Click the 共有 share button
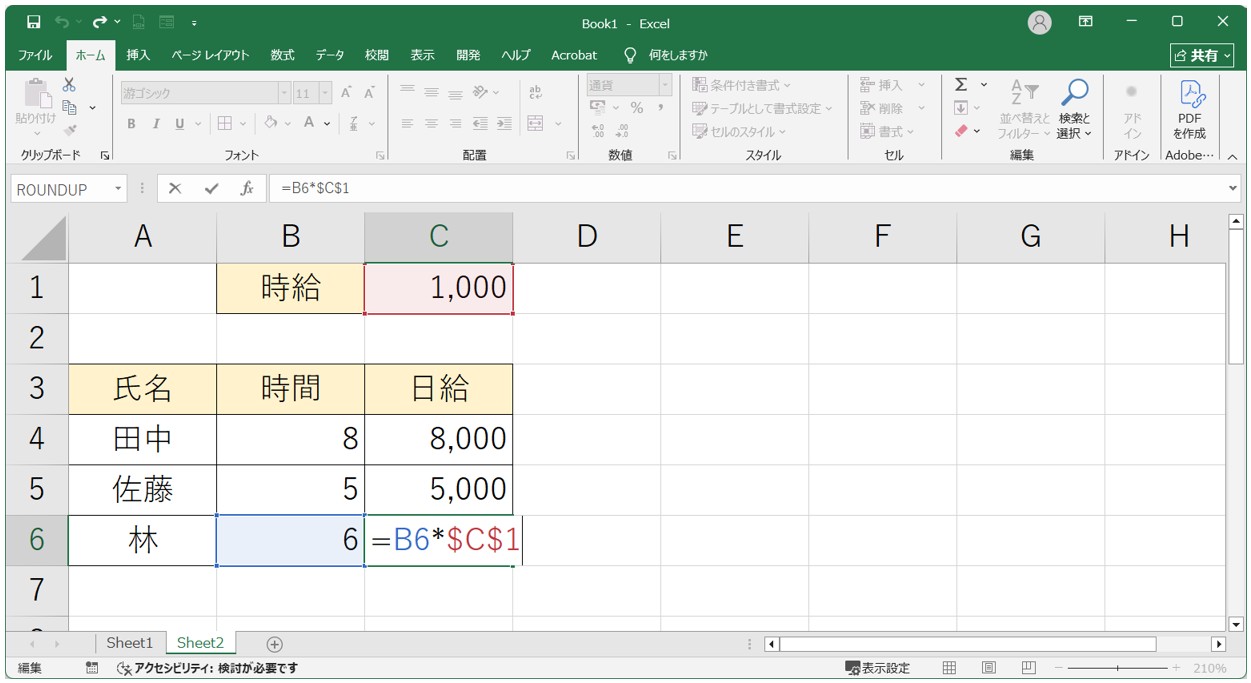 1203,55
